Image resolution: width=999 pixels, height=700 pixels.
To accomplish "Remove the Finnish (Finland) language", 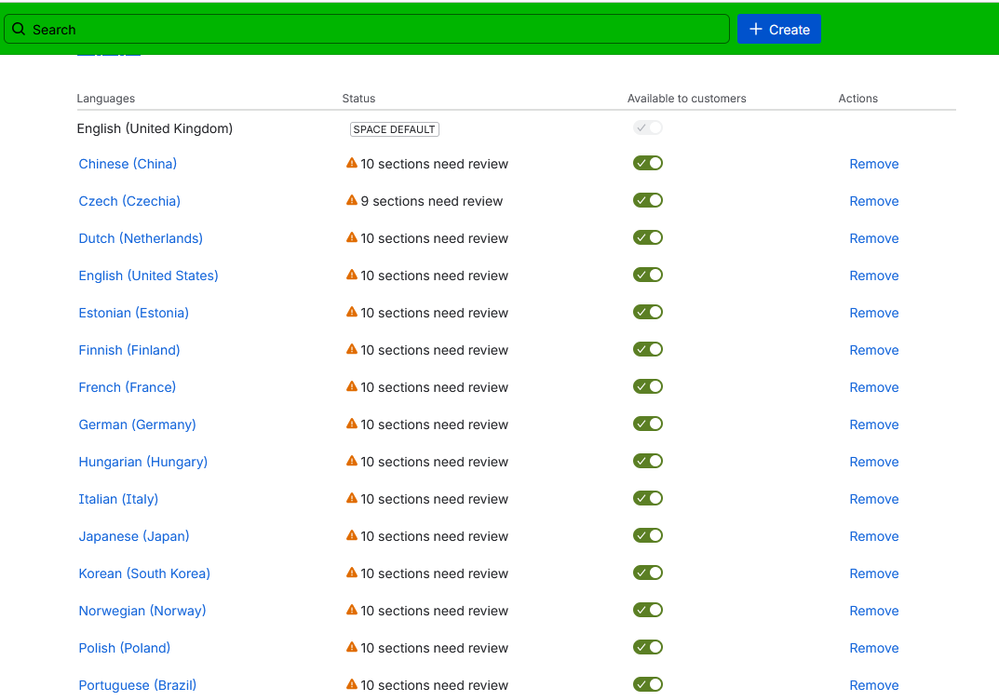I will 874,350.
